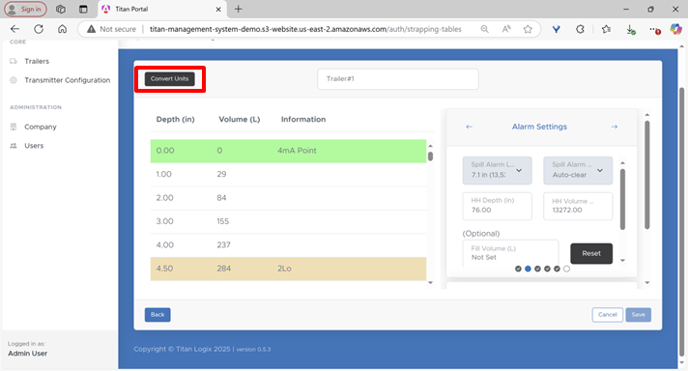Click the Reset button

coord(591,253)
